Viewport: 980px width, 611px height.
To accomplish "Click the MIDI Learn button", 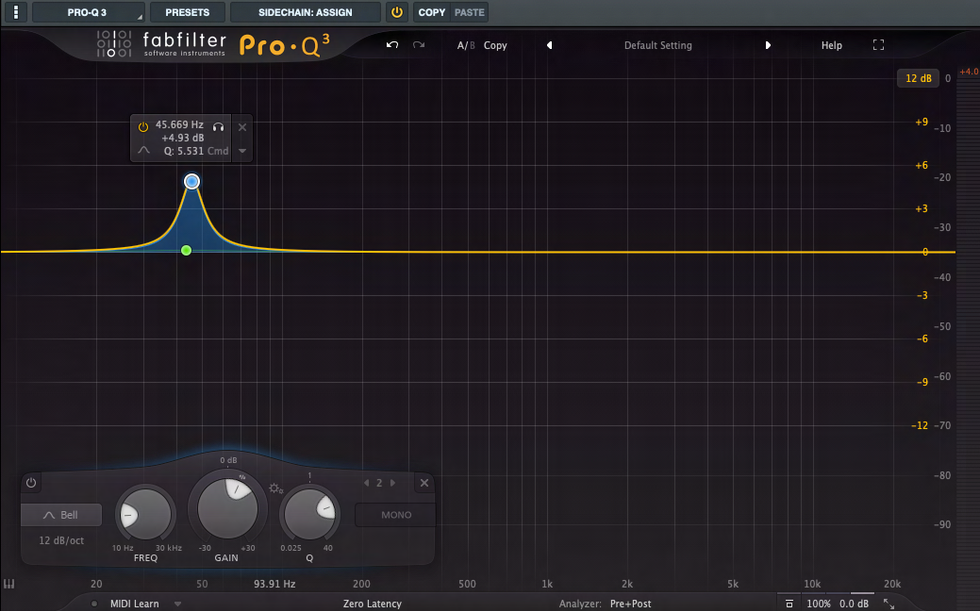I will point(134,604).
